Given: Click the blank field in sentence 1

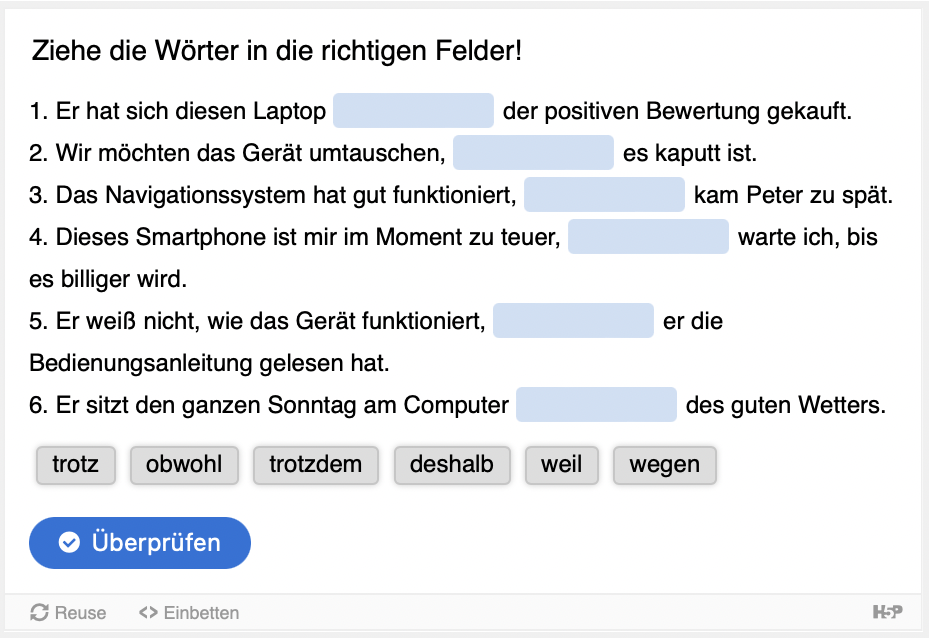Looking at the screenshot, I should pos(413,111).
